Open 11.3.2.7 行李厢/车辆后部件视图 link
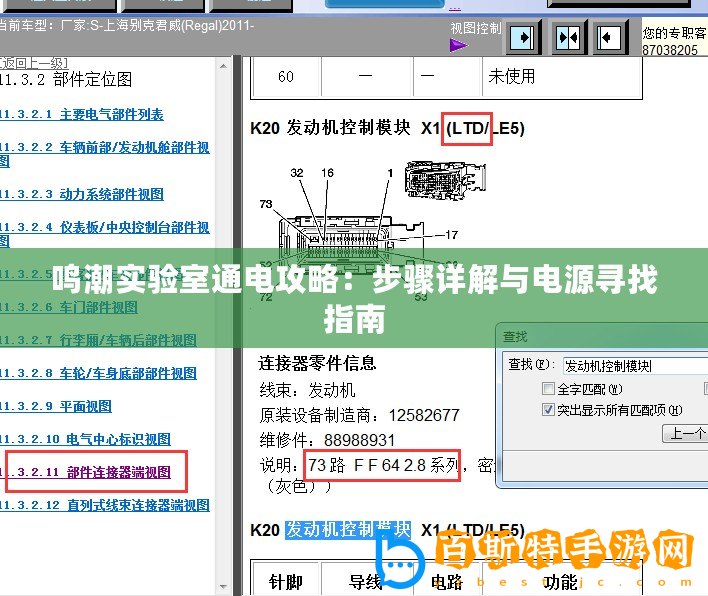Image resolution: width=708 pixels, height=596 pixels. [x=98, y=340]
